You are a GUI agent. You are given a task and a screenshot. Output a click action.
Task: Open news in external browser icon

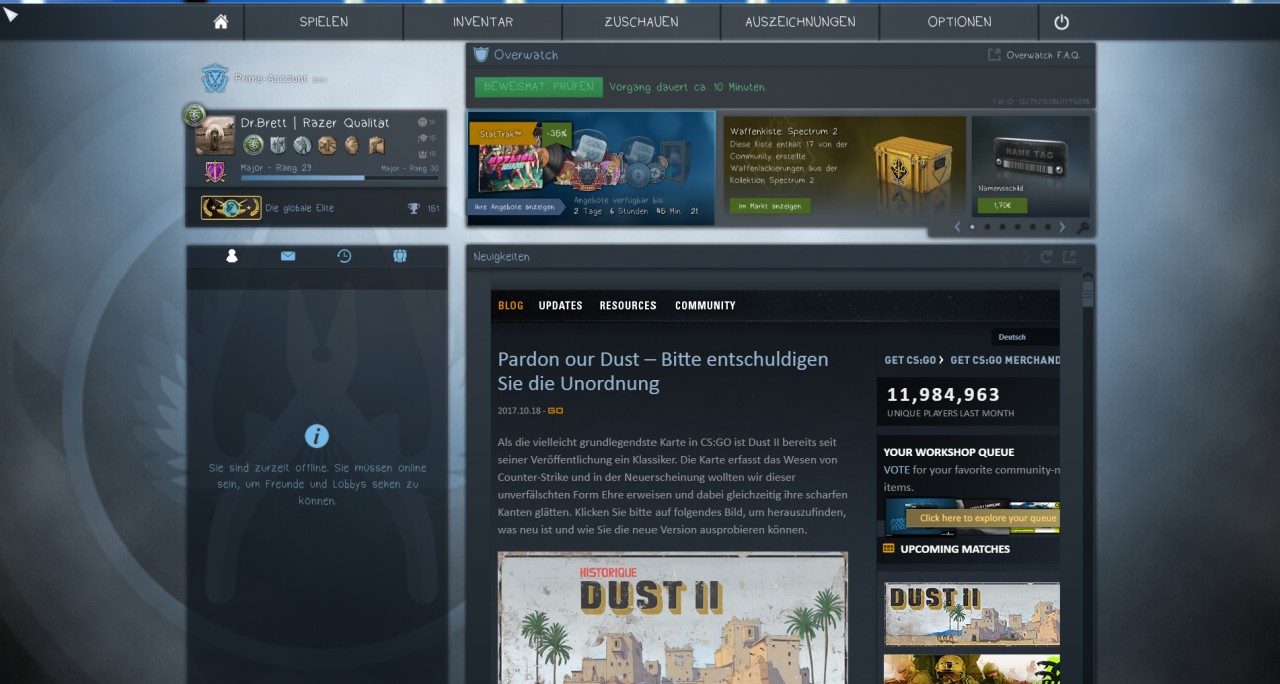point(1069,257)
